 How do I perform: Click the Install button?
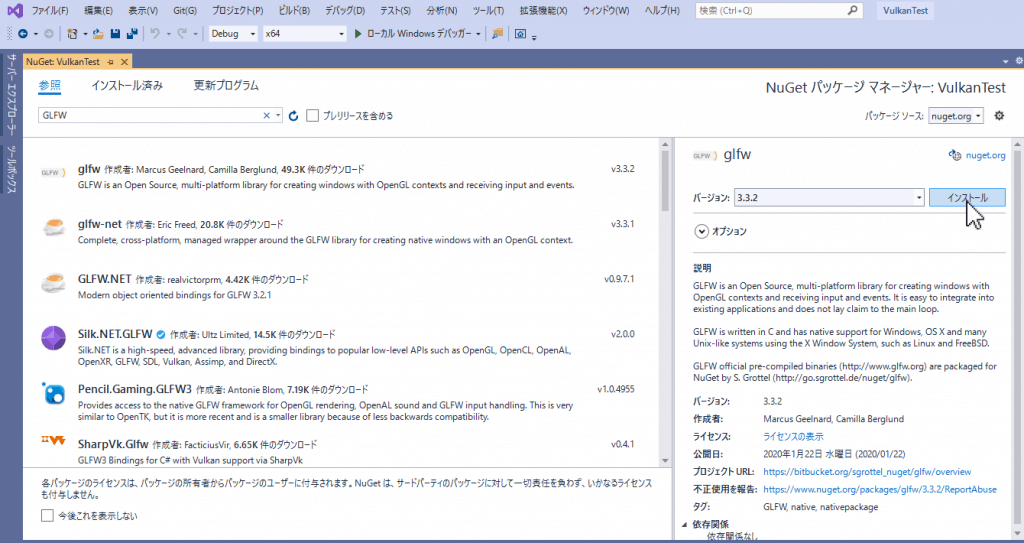967,197
